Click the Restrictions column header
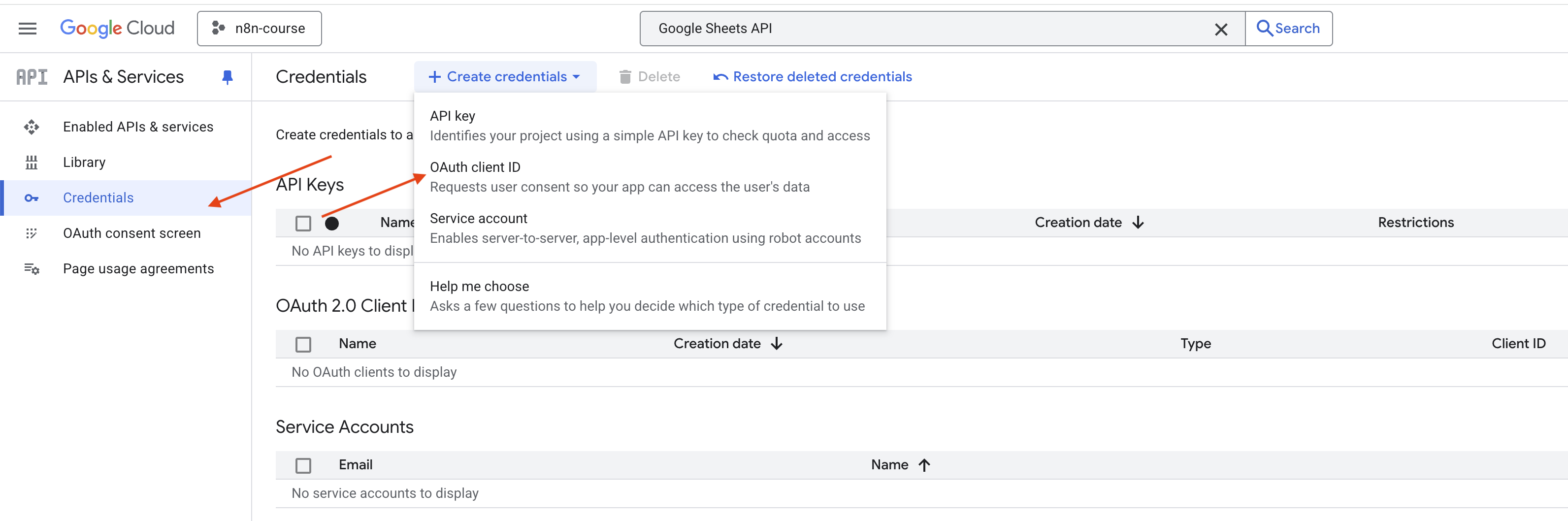This screenshot has width=1568, height=521. [1415, 222]
